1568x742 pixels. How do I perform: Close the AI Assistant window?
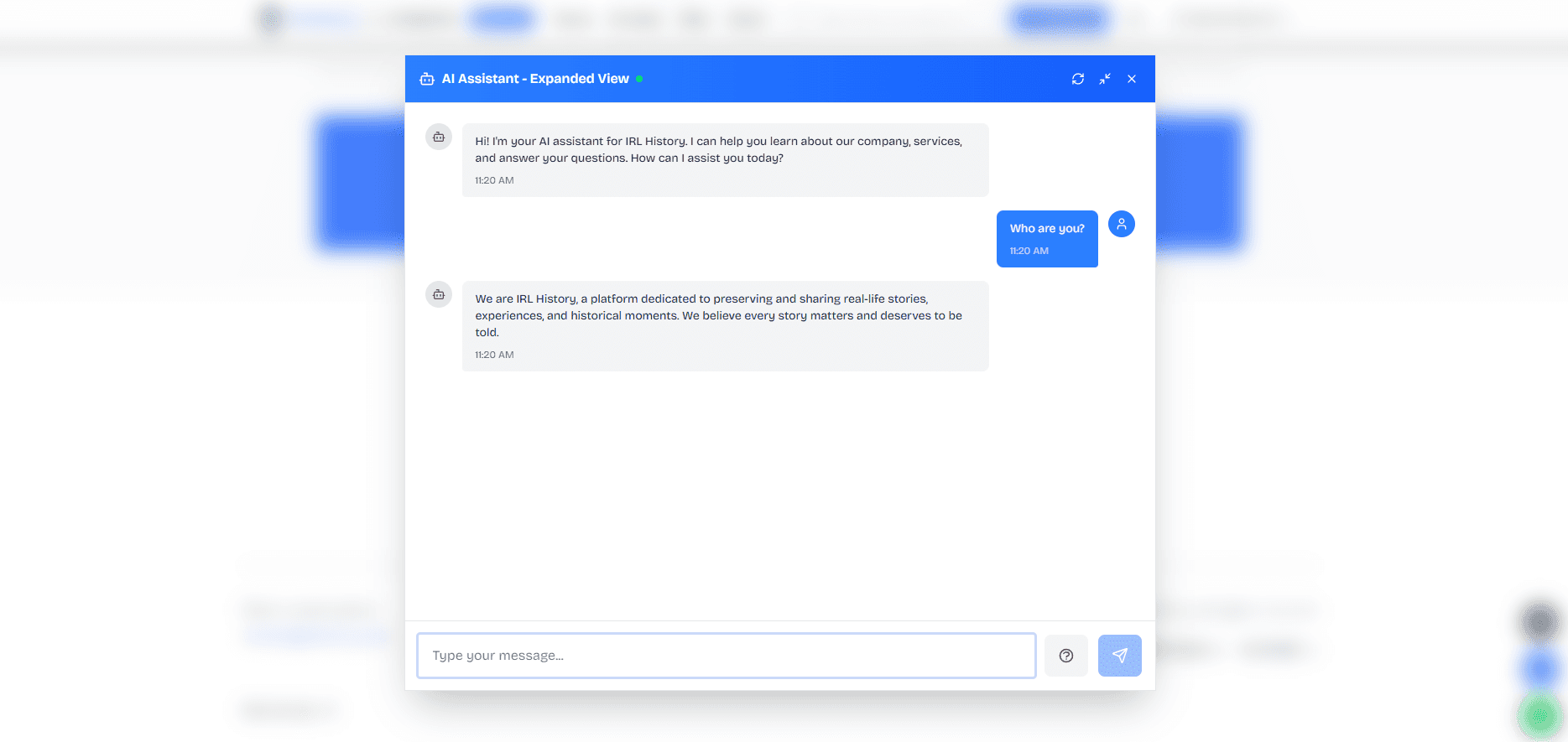[1132, 79]
